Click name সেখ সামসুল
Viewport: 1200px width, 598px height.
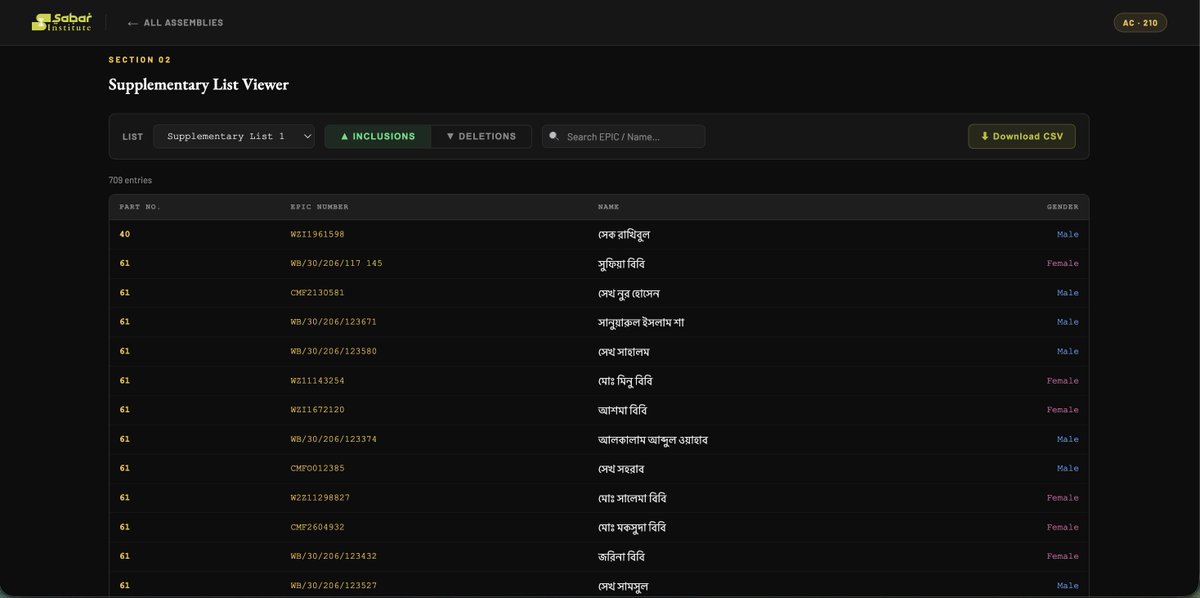click(623, 585)
